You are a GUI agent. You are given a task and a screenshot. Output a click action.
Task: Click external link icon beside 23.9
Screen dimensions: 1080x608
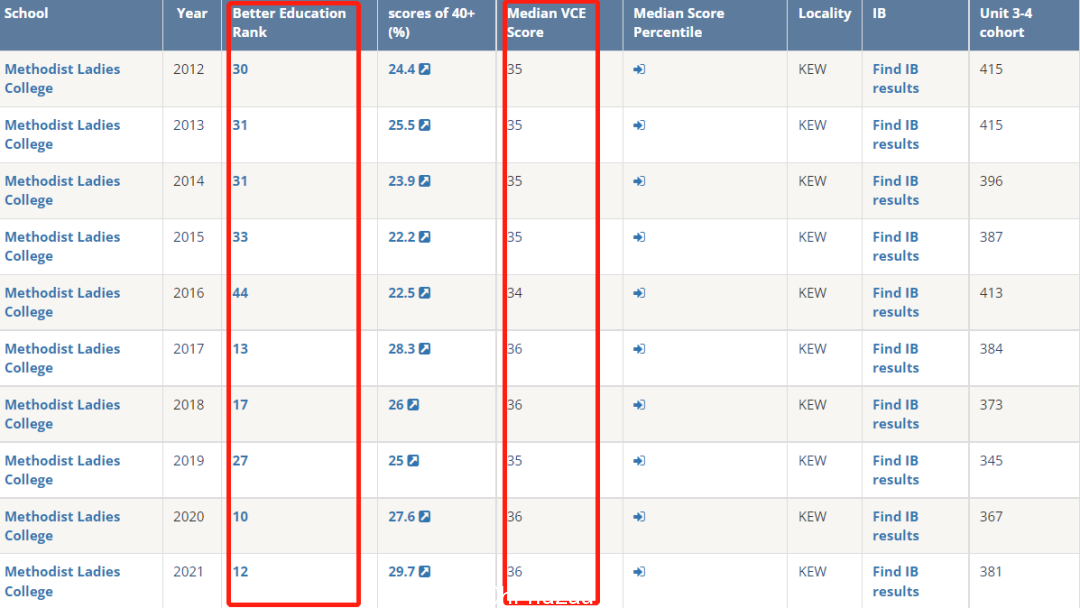425,180
